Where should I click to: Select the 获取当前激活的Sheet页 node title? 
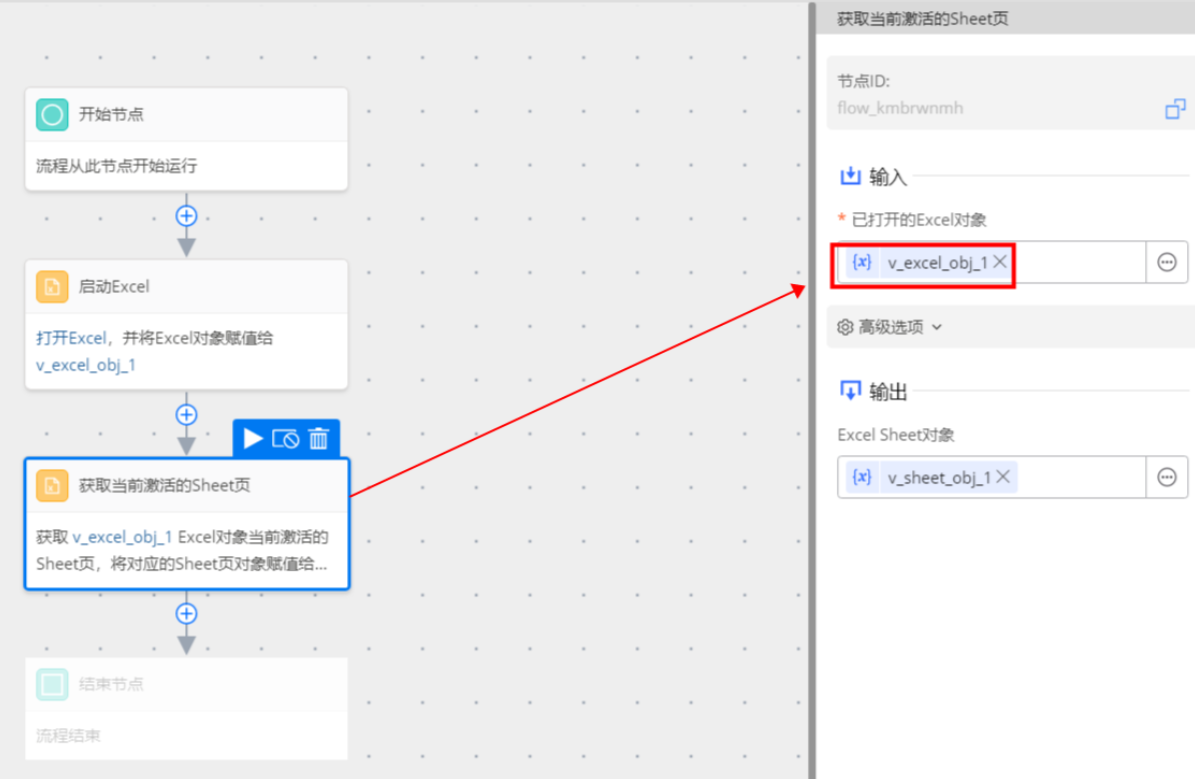point(165,486)
